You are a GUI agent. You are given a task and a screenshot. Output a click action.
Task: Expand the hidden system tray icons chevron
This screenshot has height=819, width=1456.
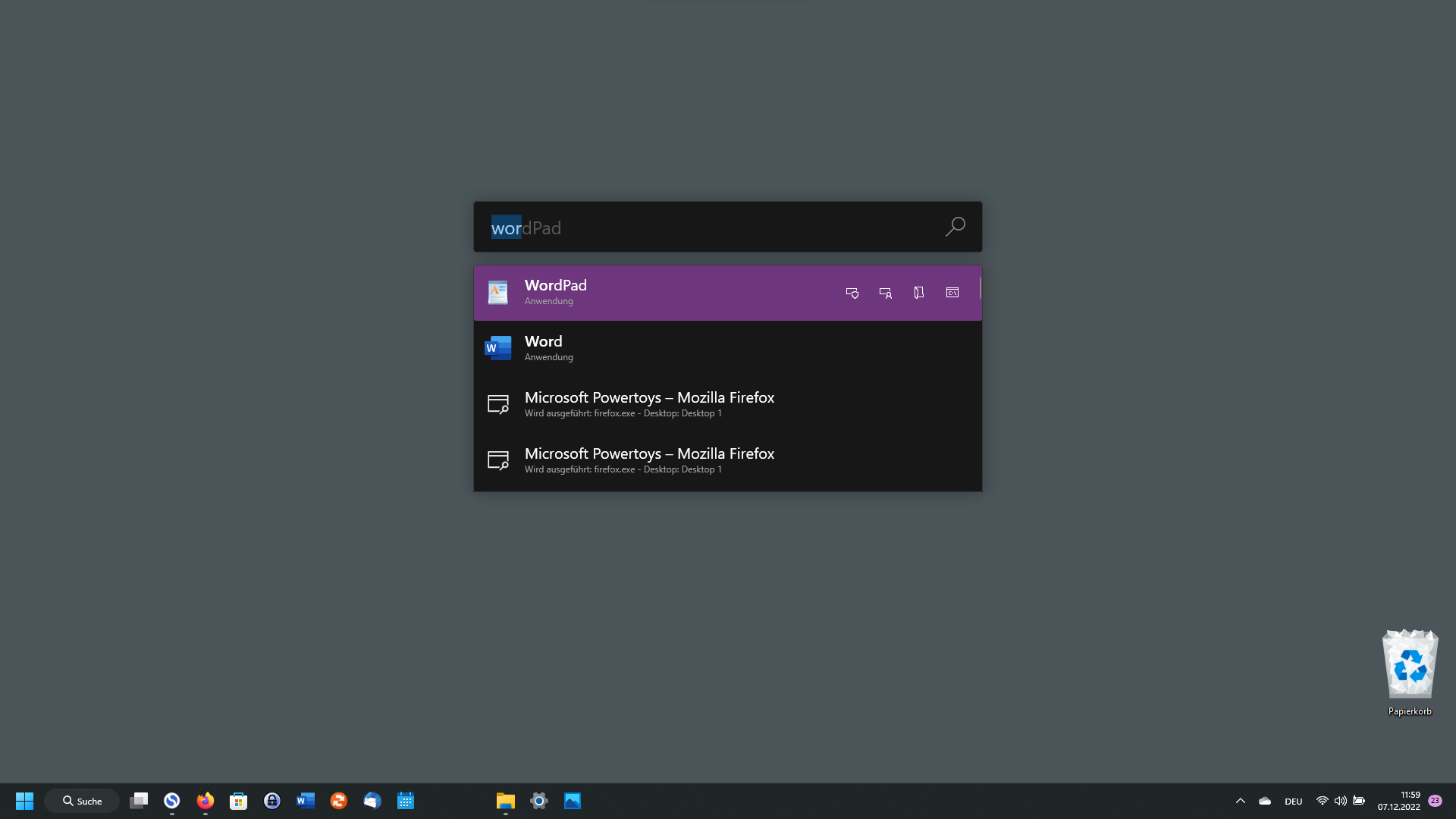tap(1241, 801)
